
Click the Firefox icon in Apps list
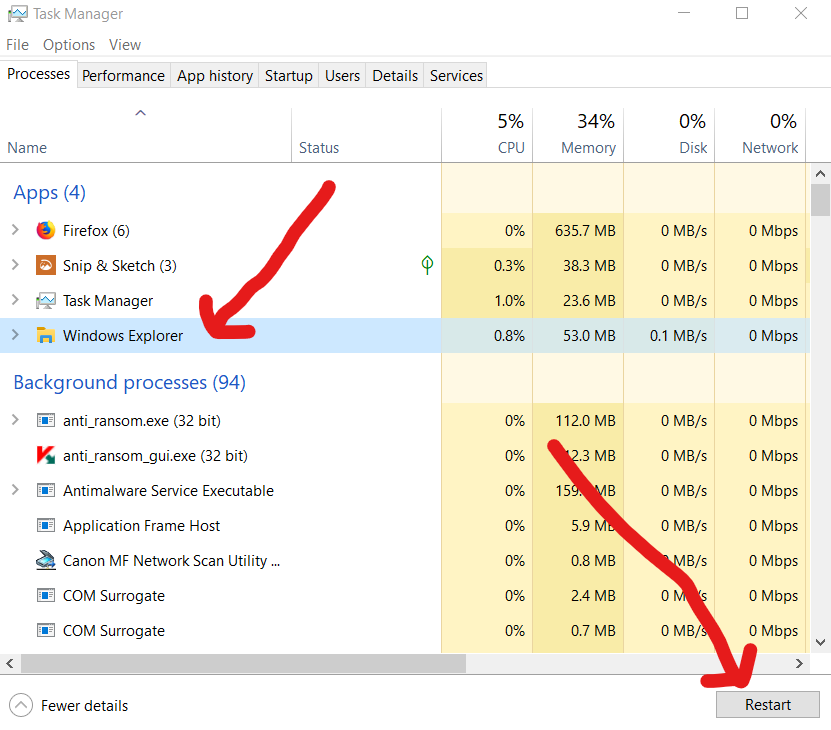45,231
